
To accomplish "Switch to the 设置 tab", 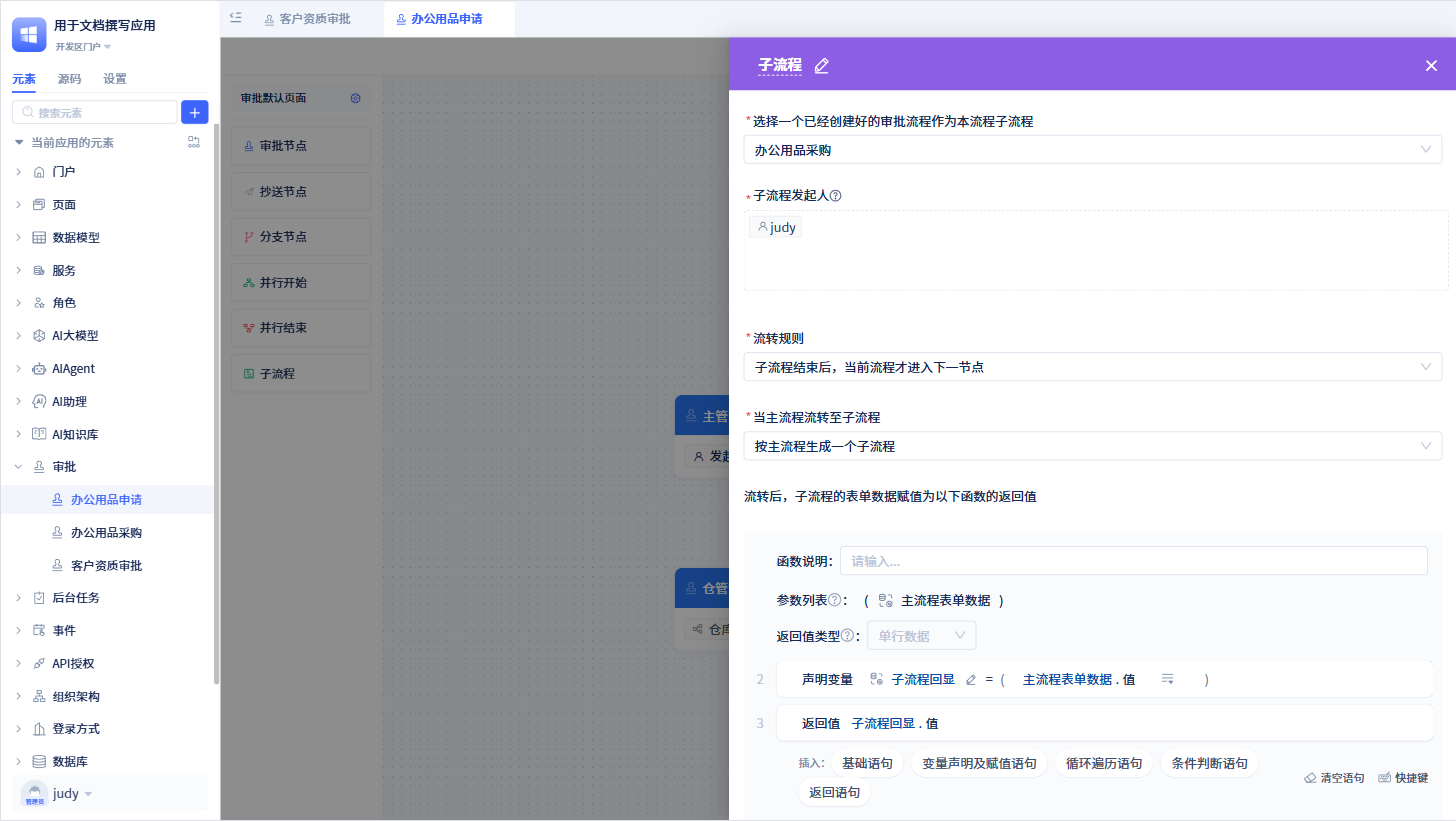I will [115, 79].
